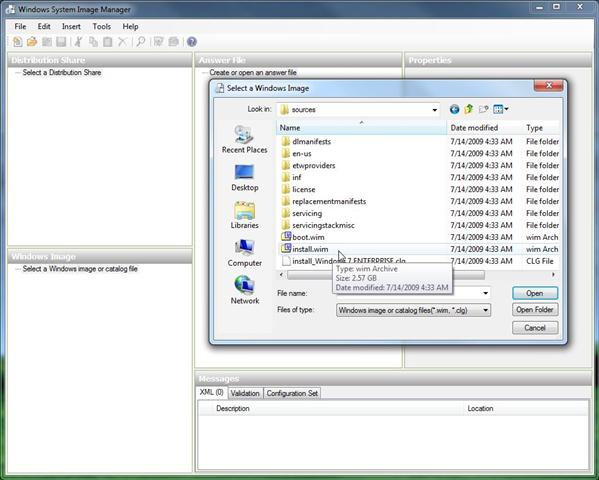Screen dimensions: 599x480
Task: Select the license folder
Action: [298, 189]
